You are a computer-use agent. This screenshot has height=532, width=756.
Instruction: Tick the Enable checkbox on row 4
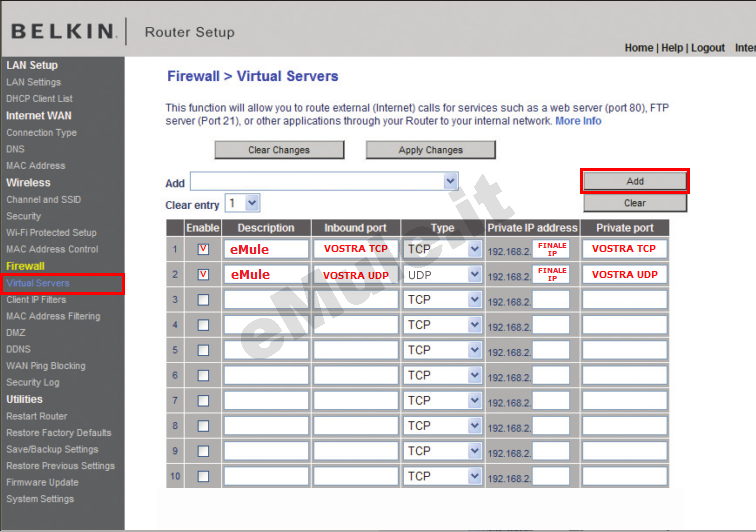tap(203, 325)
